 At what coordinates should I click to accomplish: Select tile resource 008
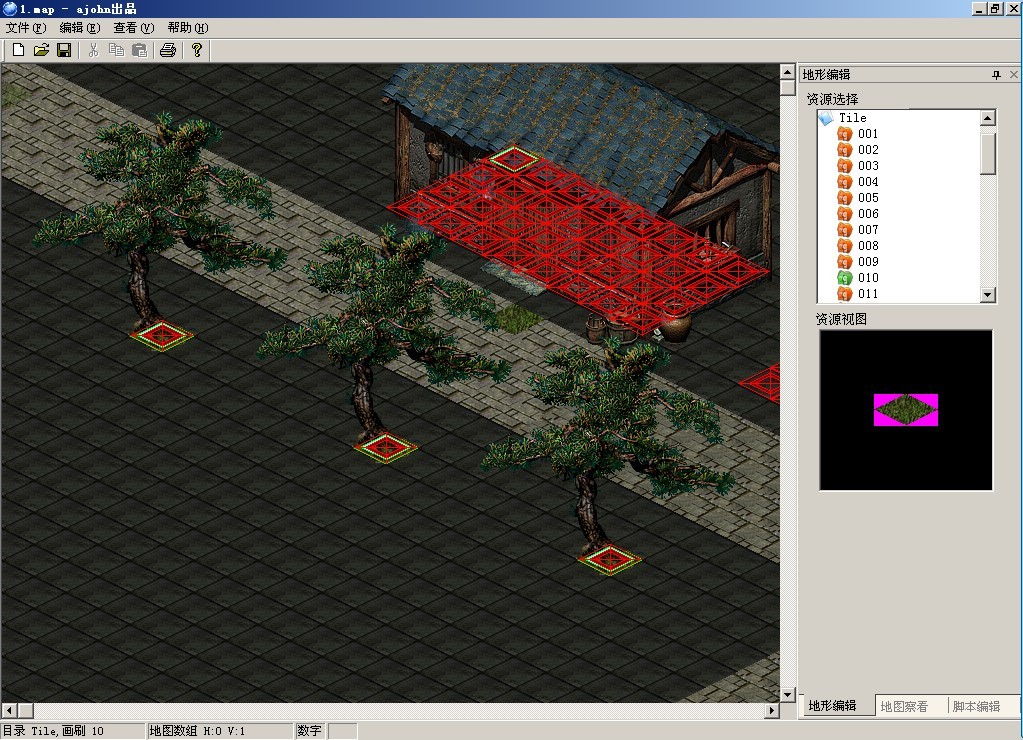868,245
